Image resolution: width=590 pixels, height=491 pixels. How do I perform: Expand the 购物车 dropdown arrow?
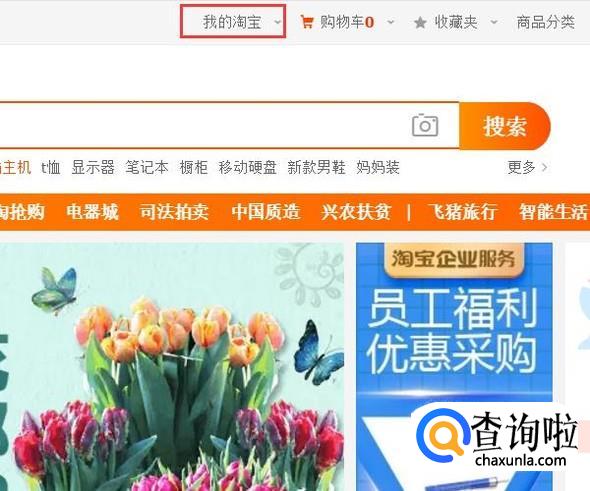391,22
